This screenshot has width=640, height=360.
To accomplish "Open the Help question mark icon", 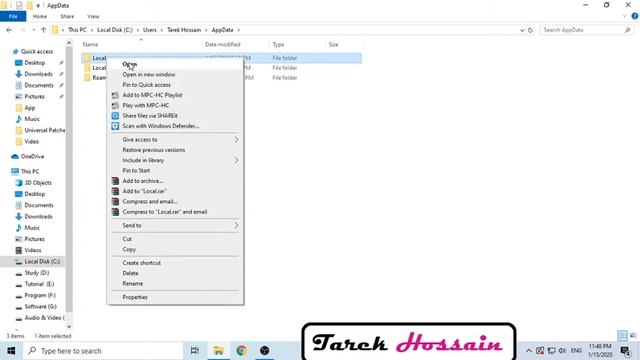I will 635,16.
